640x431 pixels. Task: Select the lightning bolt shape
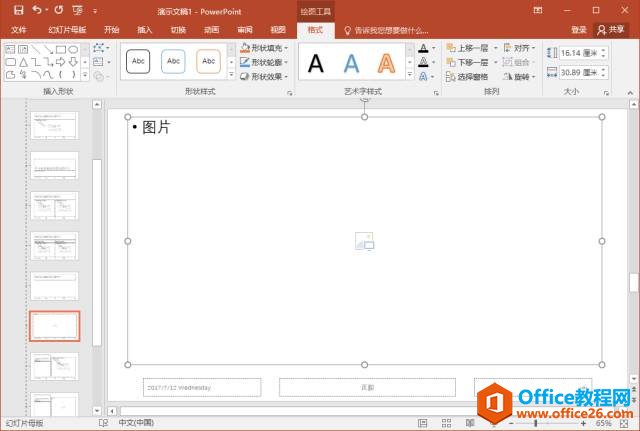tap(23, 75)
